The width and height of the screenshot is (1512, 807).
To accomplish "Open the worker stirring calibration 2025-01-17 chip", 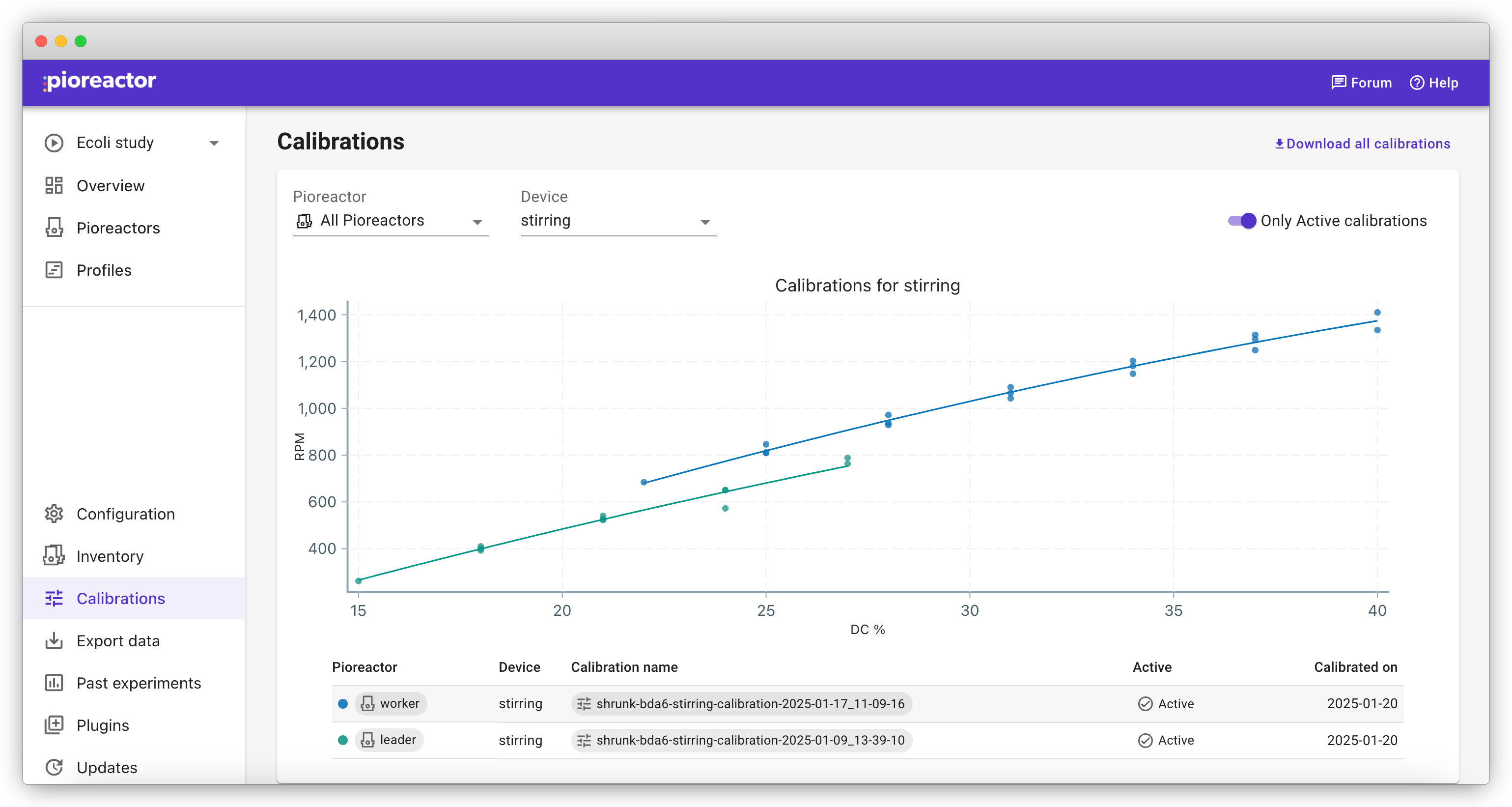I will coord(741,704).
